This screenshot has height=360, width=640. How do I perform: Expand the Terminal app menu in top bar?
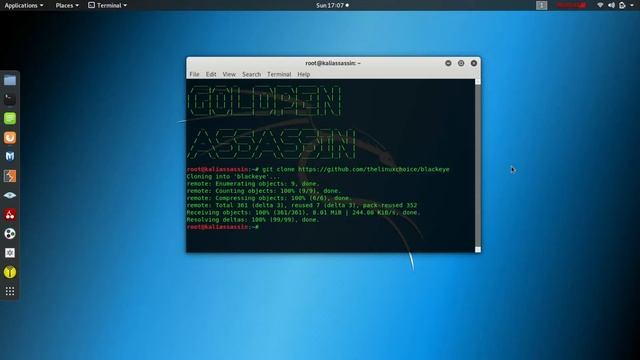[x=108, y=5]
